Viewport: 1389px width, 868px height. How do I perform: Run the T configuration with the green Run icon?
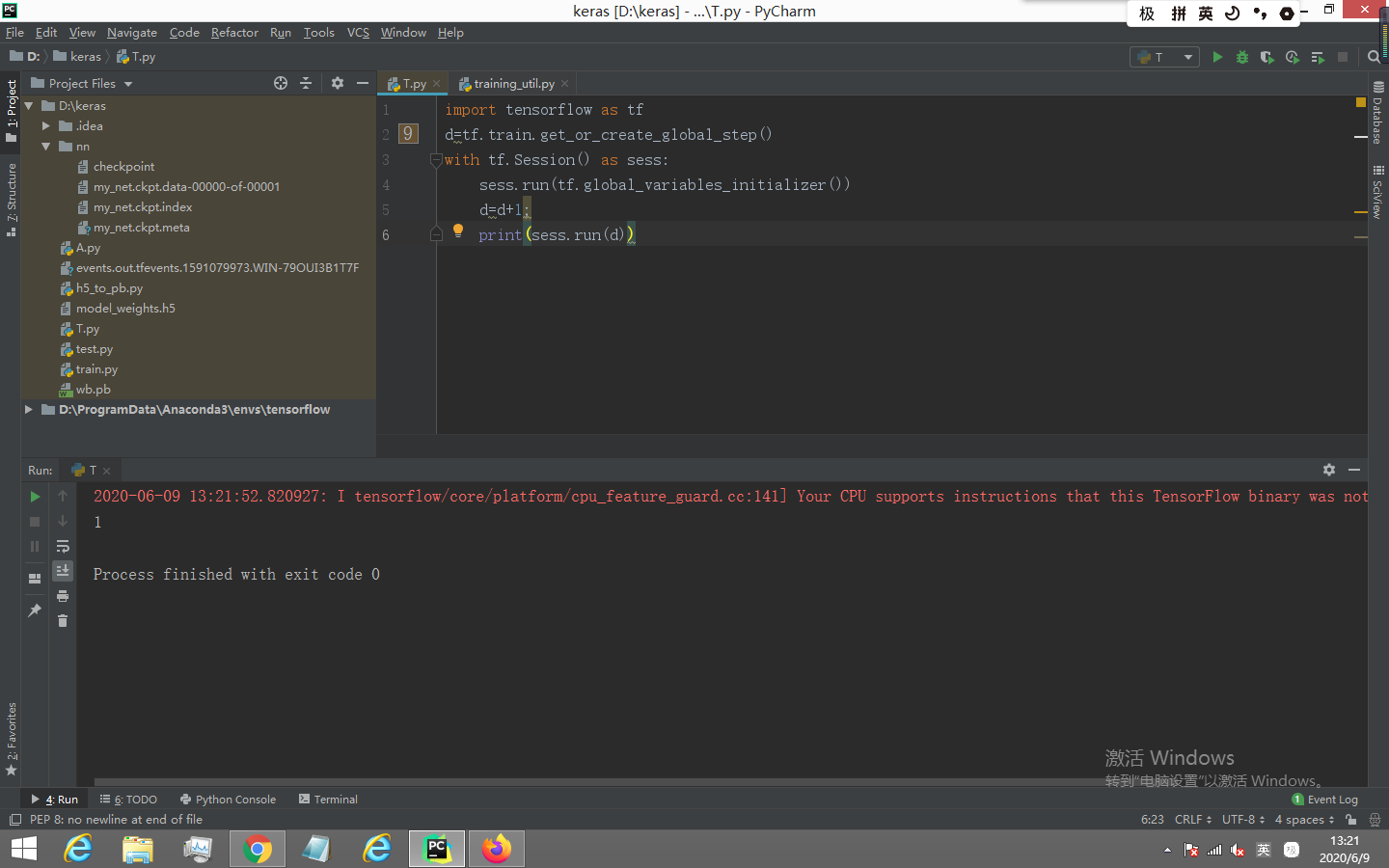[1217, 57]
